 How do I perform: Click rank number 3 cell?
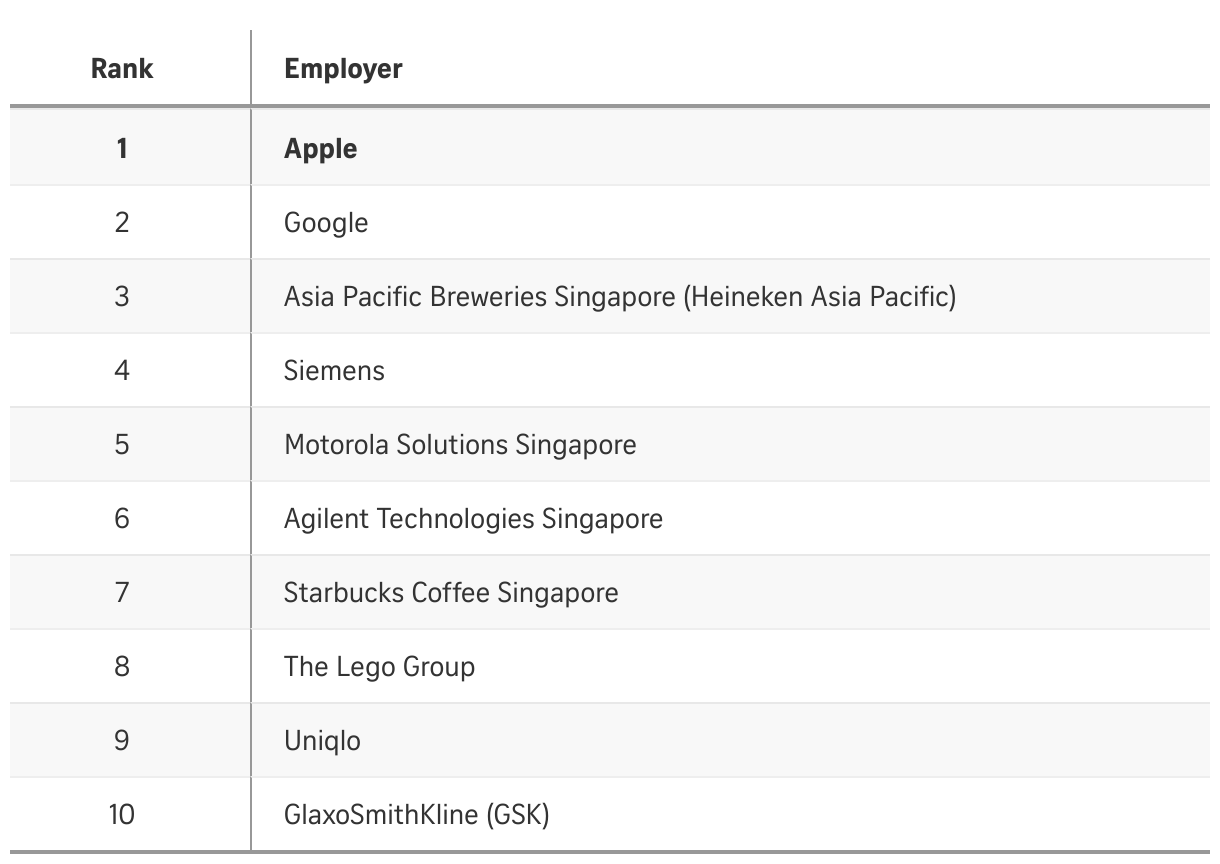click(122, 297)
